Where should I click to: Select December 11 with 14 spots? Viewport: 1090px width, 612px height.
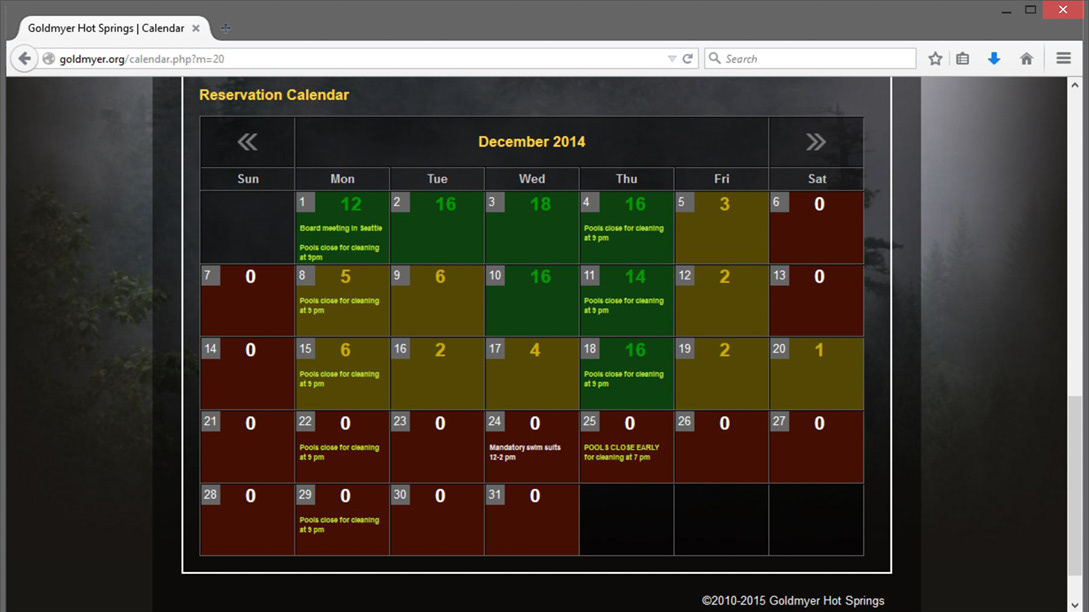626,300
